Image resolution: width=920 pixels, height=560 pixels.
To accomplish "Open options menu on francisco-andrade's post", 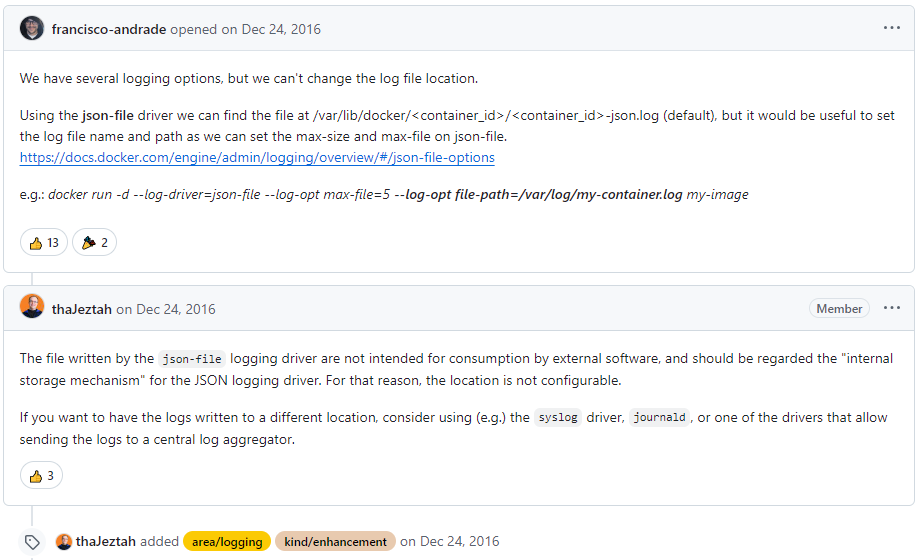I will (891, 28).
